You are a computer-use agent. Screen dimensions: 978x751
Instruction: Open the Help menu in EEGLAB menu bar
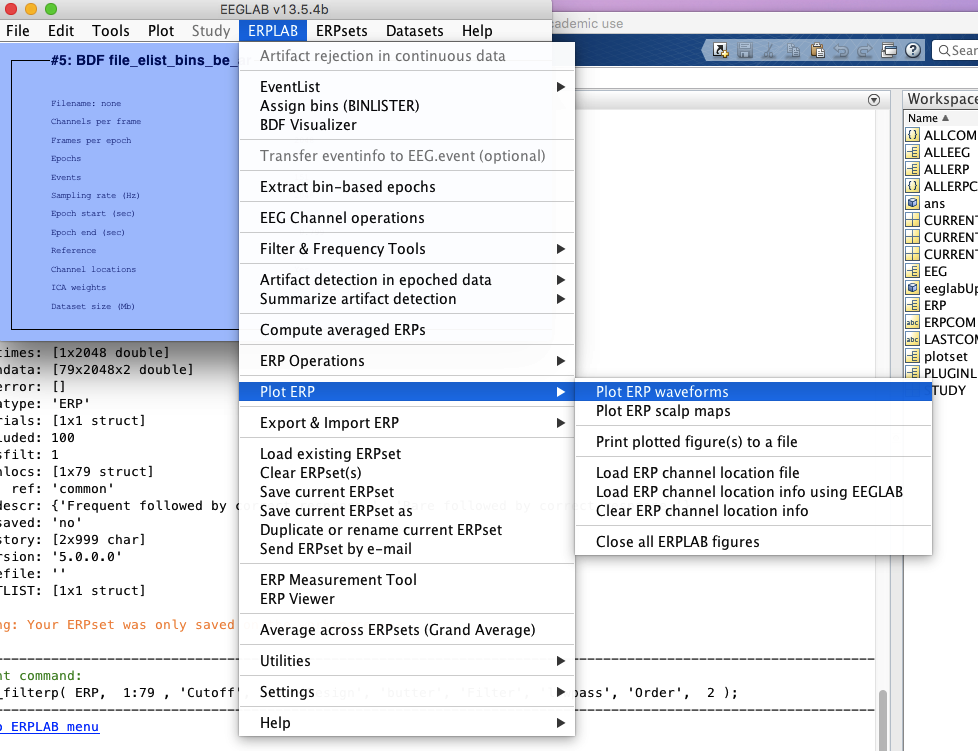click(x=477, y=31)
